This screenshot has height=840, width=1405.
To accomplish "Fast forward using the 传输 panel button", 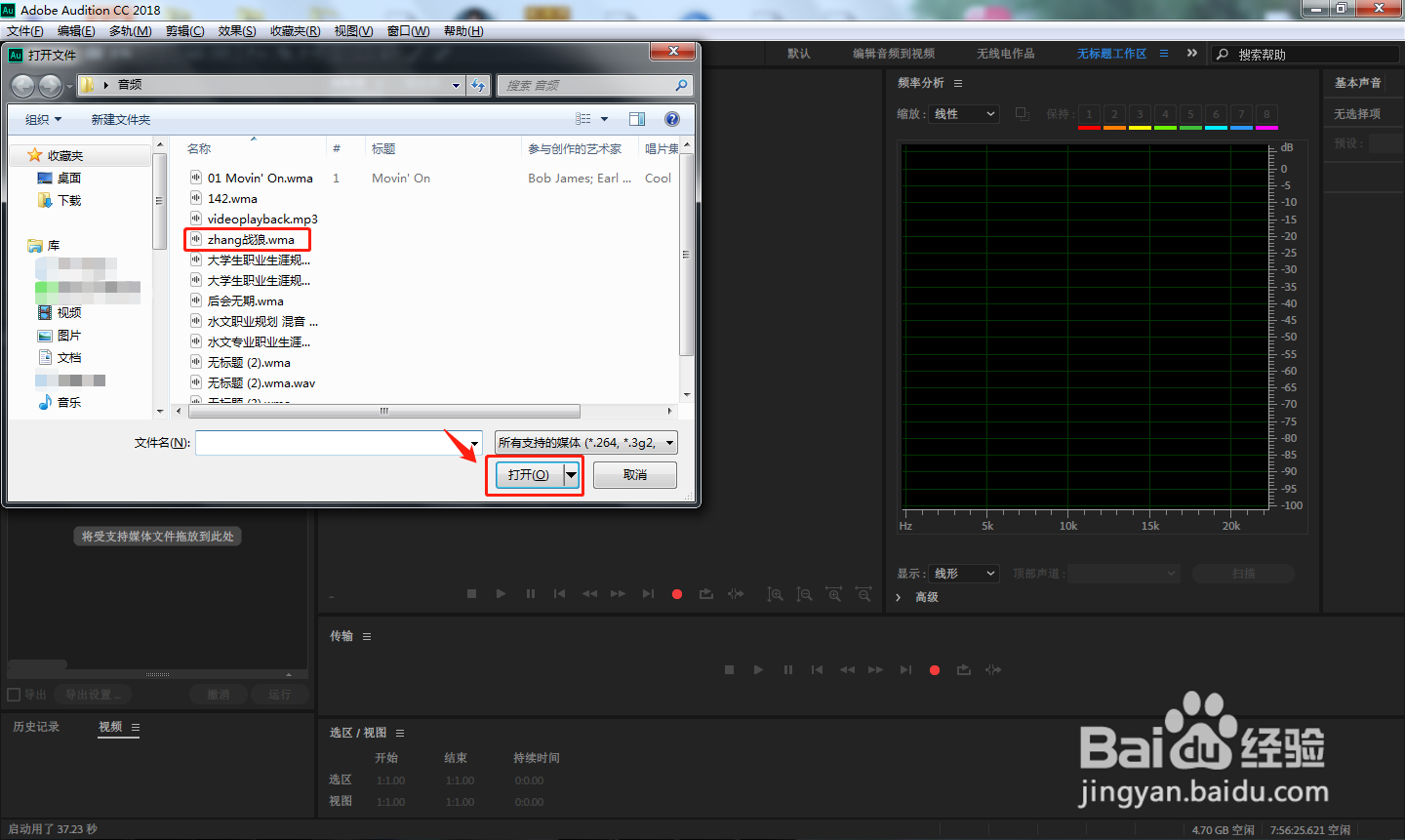I will [x=875, y=670].
